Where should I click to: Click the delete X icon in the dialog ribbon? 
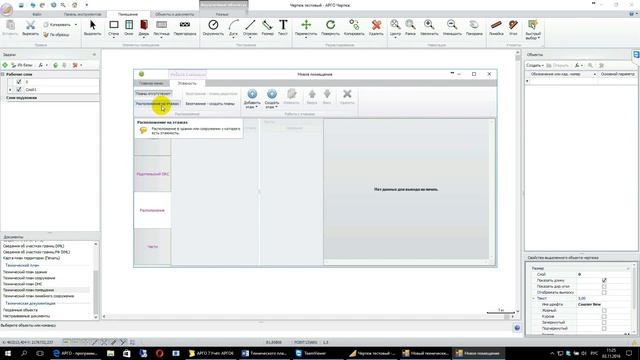coord(347,94)
